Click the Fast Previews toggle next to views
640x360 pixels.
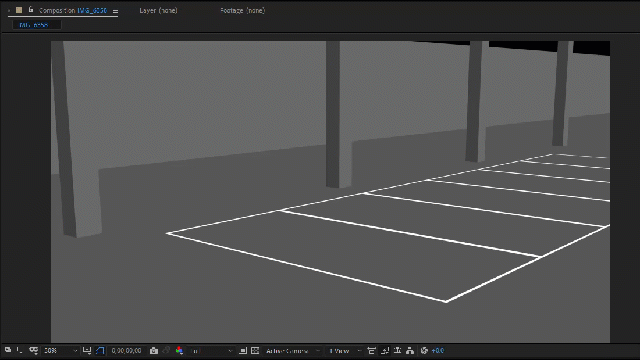pos(384,351)
